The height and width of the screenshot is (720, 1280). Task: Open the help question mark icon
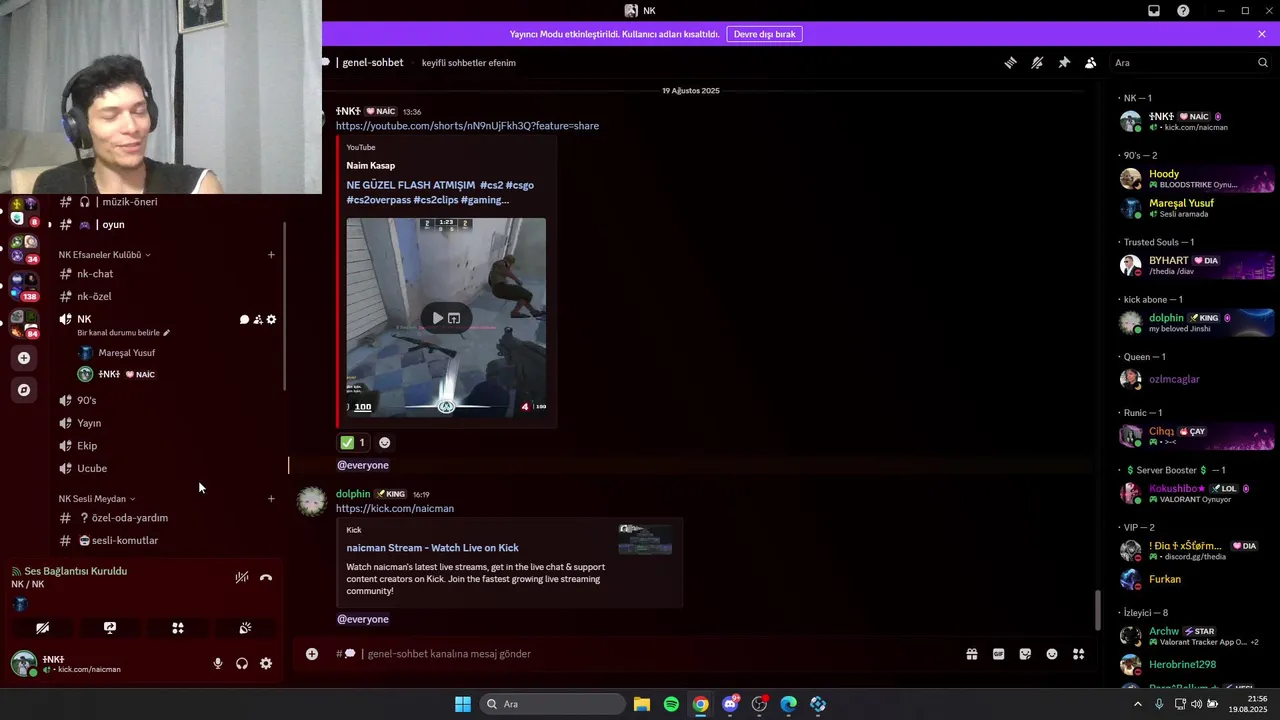[x=1183, y=11]
